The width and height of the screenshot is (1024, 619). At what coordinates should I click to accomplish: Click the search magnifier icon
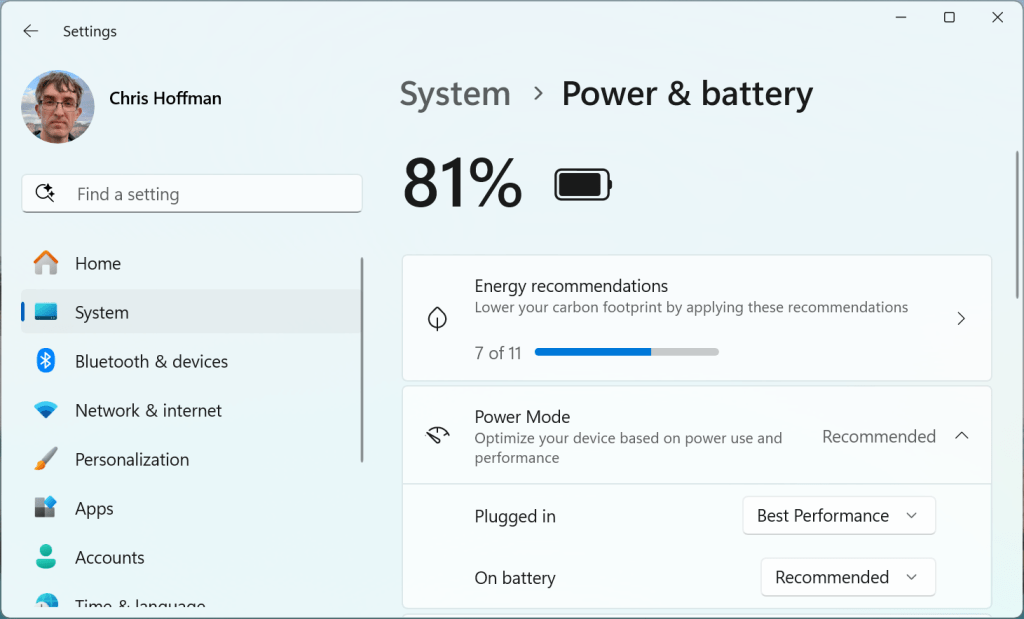click(x=45, y=194)
